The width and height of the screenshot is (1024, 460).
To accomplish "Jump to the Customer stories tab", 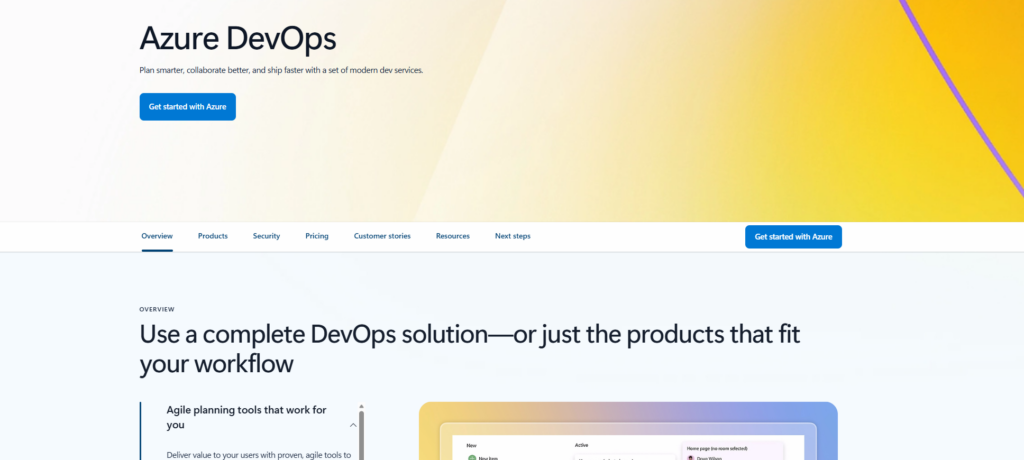I will click(382, 236).
